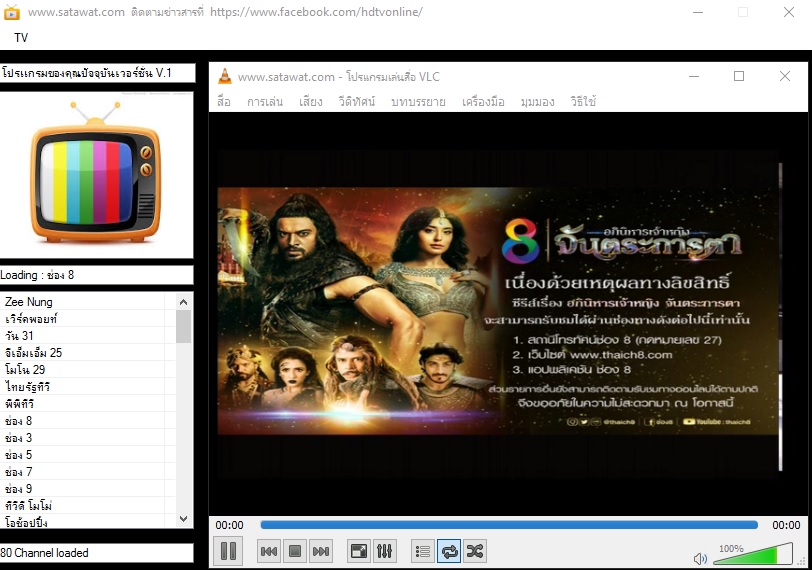
Task: Click channel list scroll up arrow
Action: 183,302
